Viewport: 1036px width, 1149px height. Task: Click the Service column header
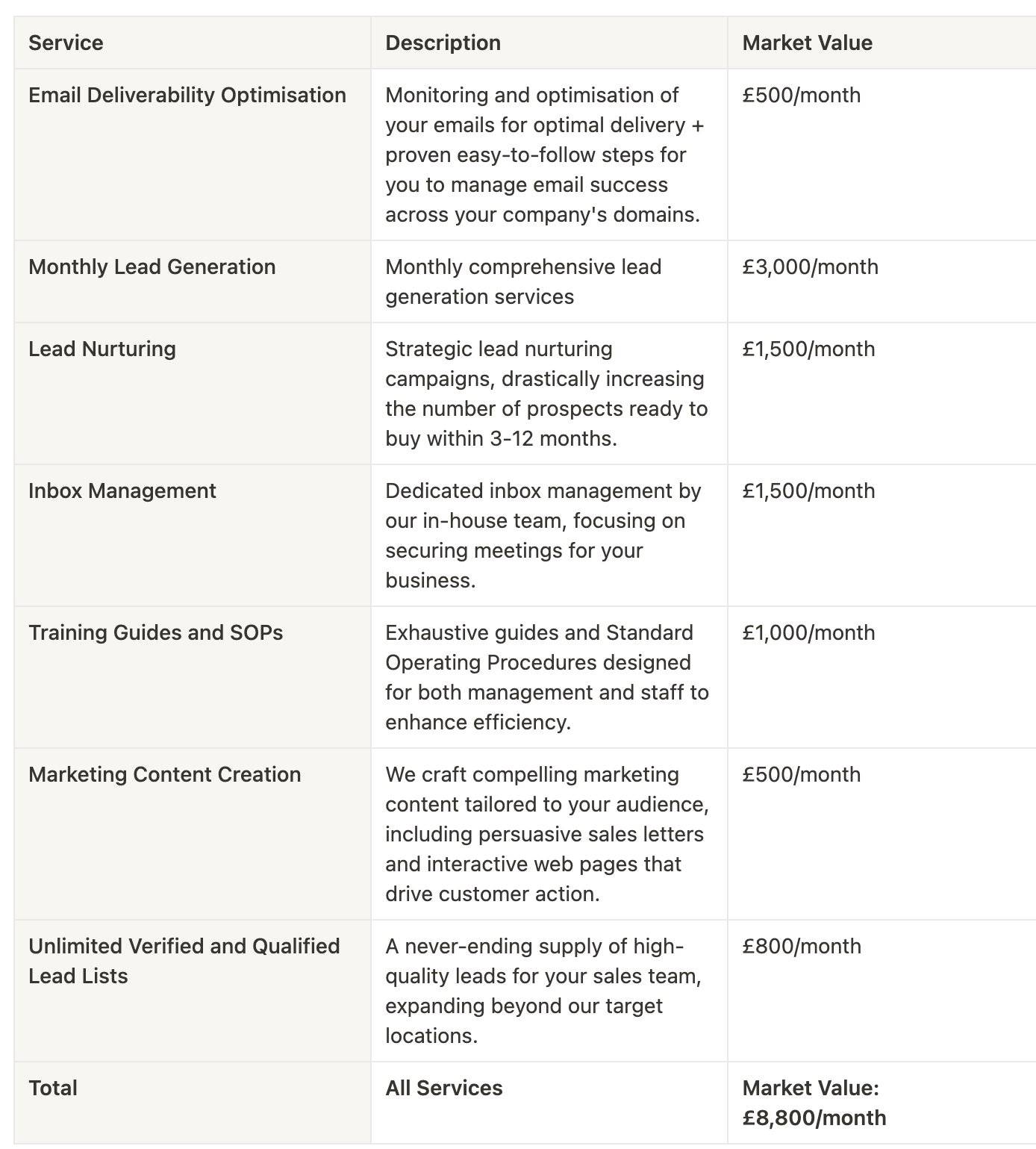point(193,43)
